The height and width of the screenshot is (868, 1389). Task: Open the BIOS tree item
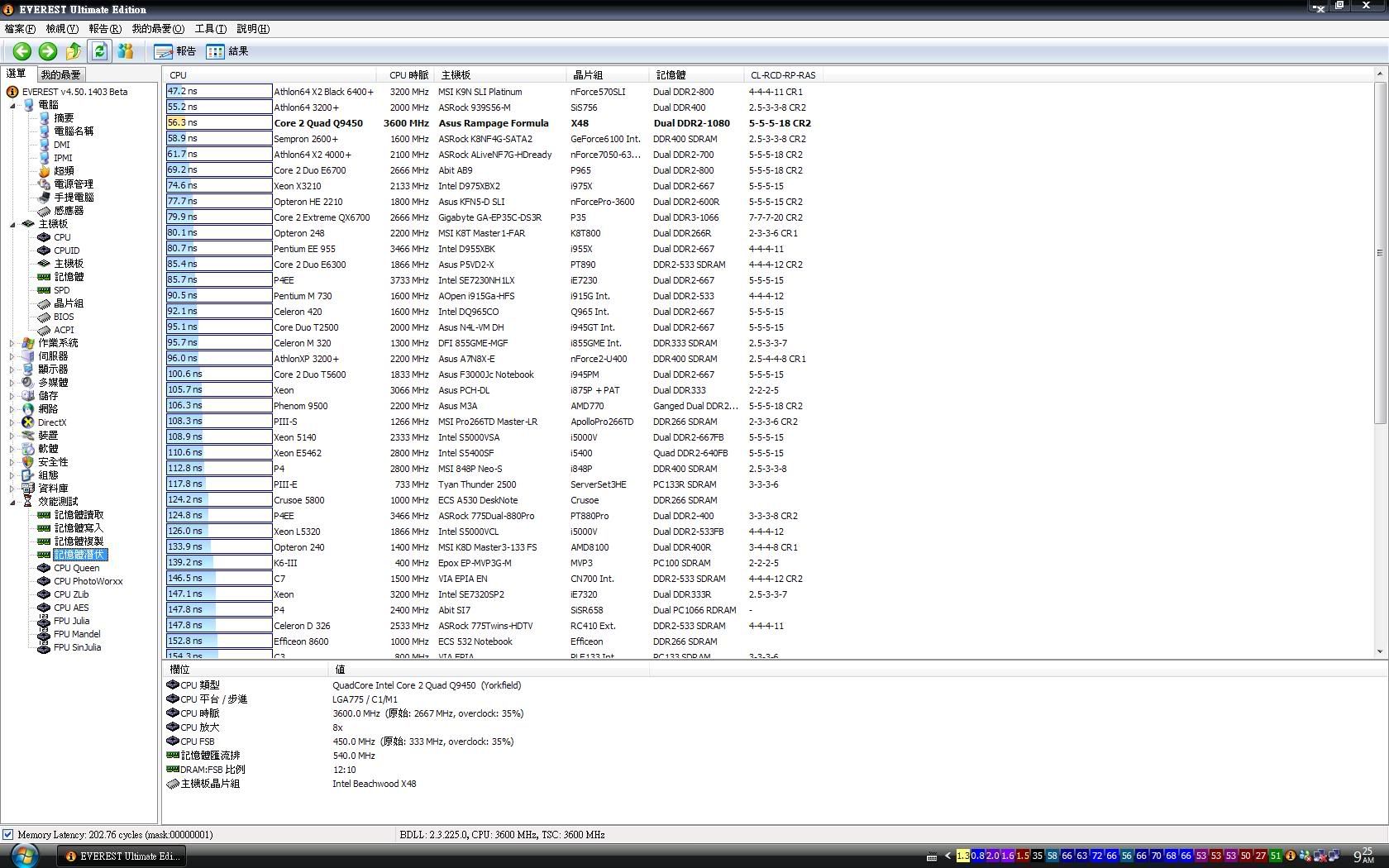point(64,317)
